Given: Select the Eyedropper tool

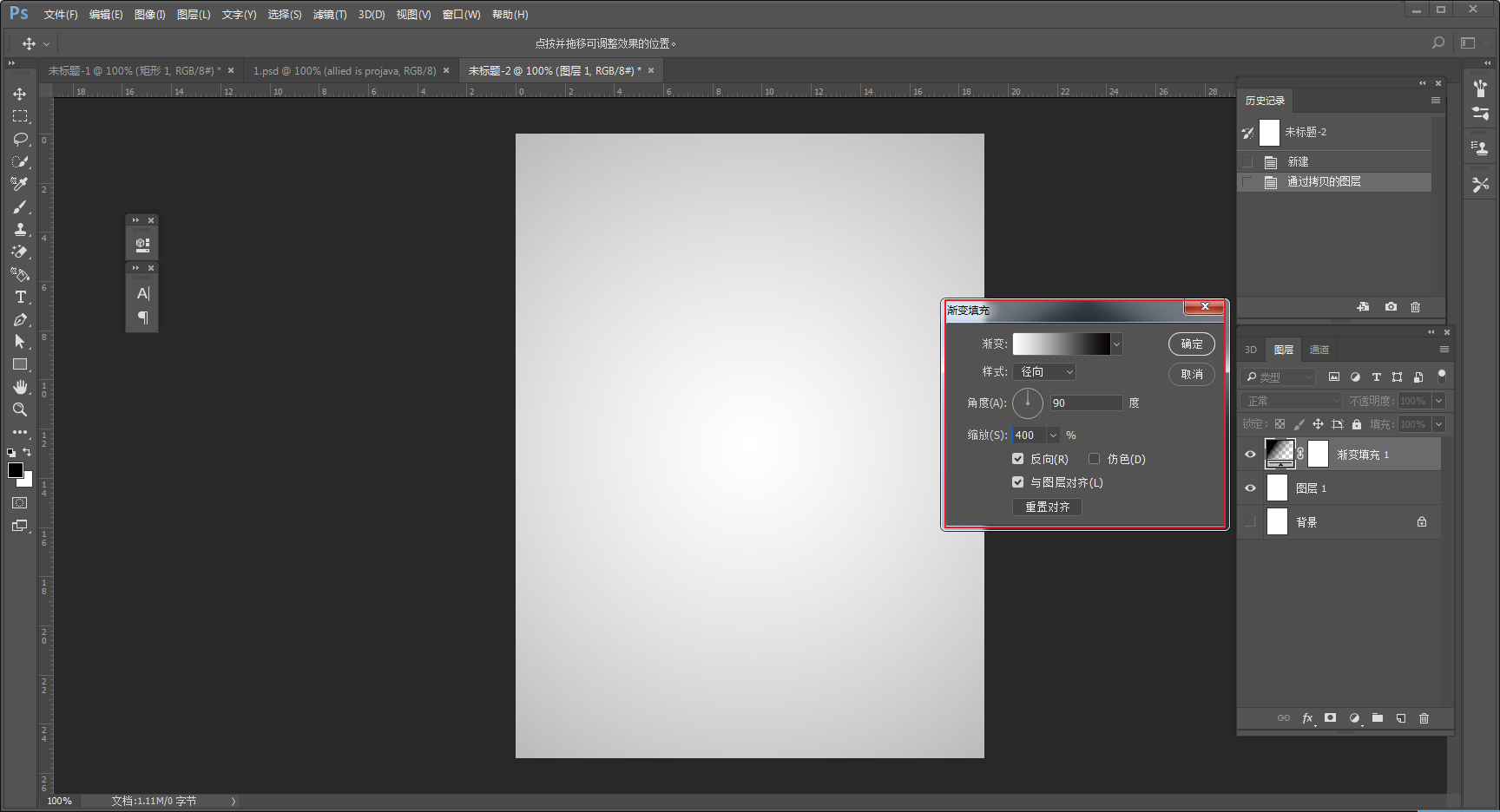Looking at the screenshot, I should [x=20, y=184].
